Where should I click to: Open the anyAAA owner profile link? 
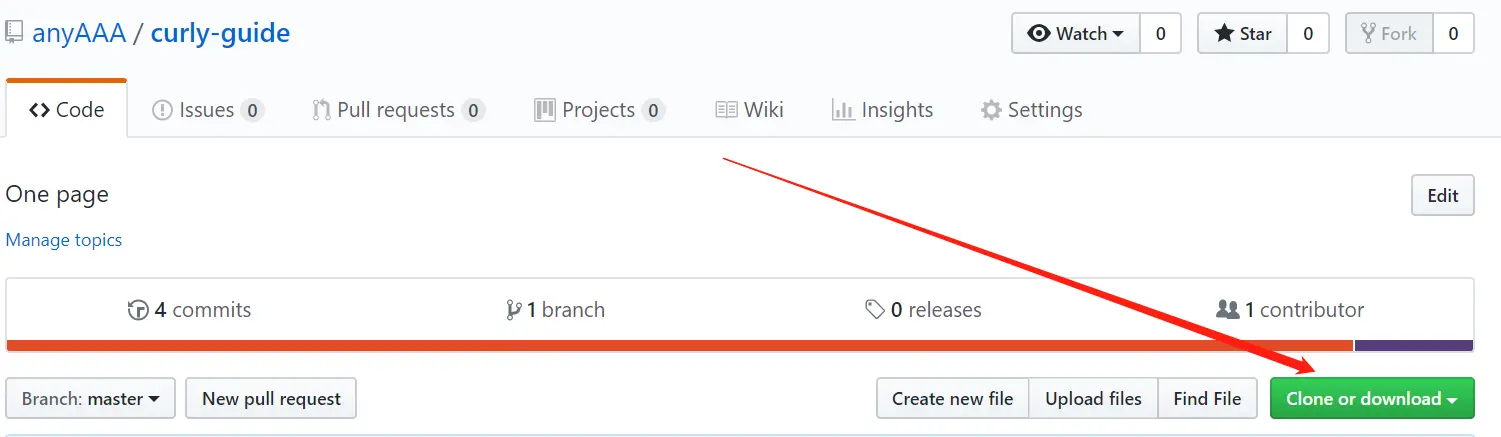(x=79, y=33)
